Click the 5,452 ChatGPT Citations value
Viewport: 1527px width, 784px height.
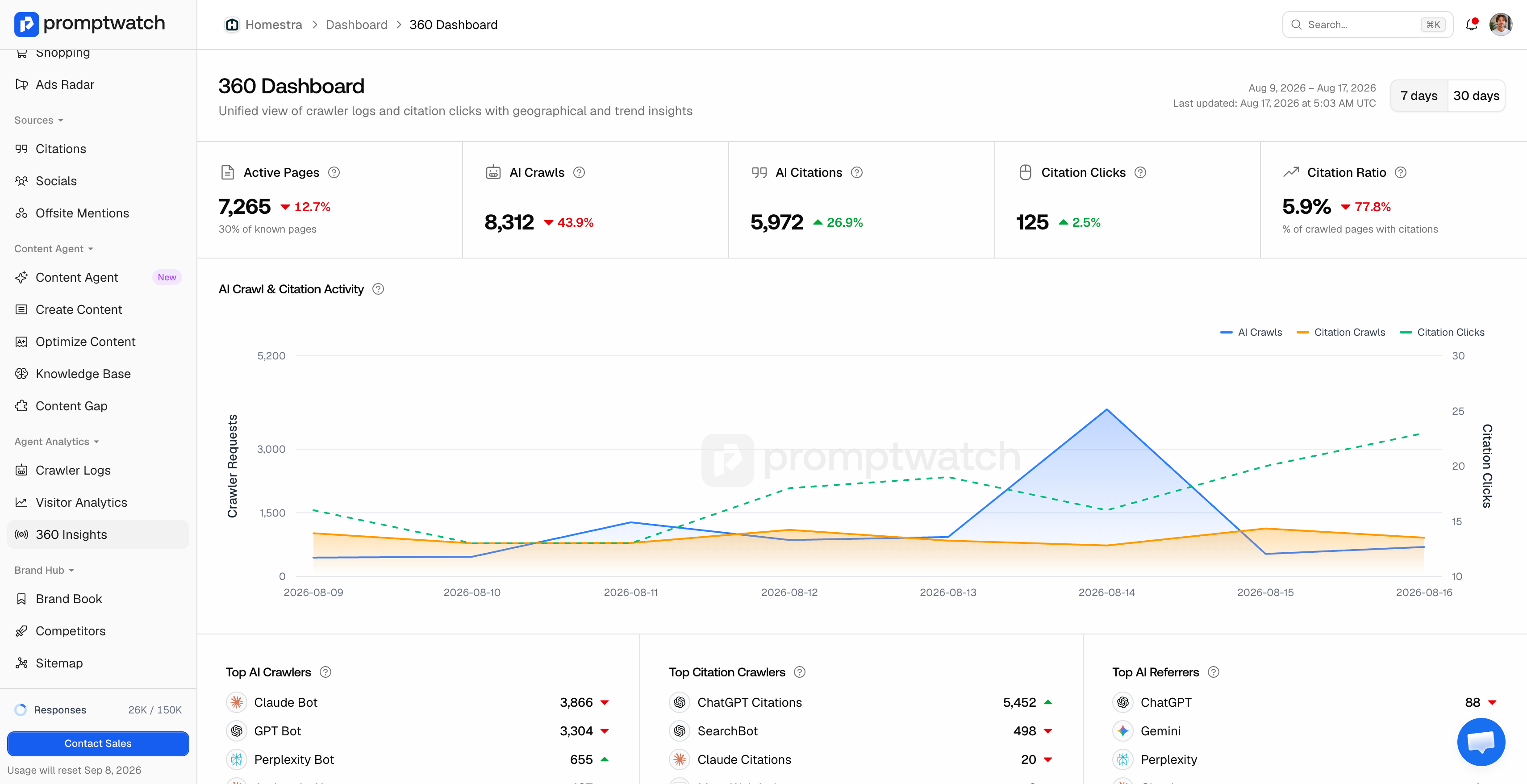tap(1019, 702)
